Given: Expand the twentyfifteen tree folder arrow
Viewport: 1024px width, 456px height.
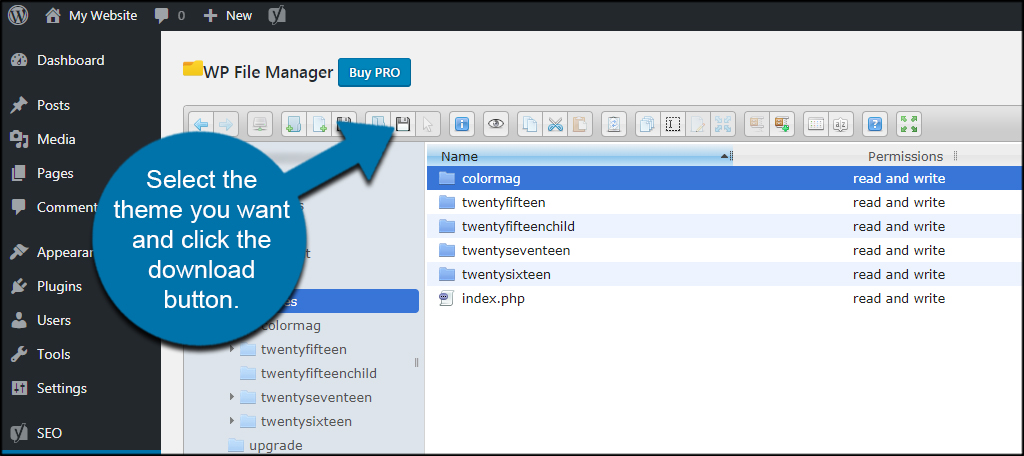Looking at the screenshot, I should point(232,350).
